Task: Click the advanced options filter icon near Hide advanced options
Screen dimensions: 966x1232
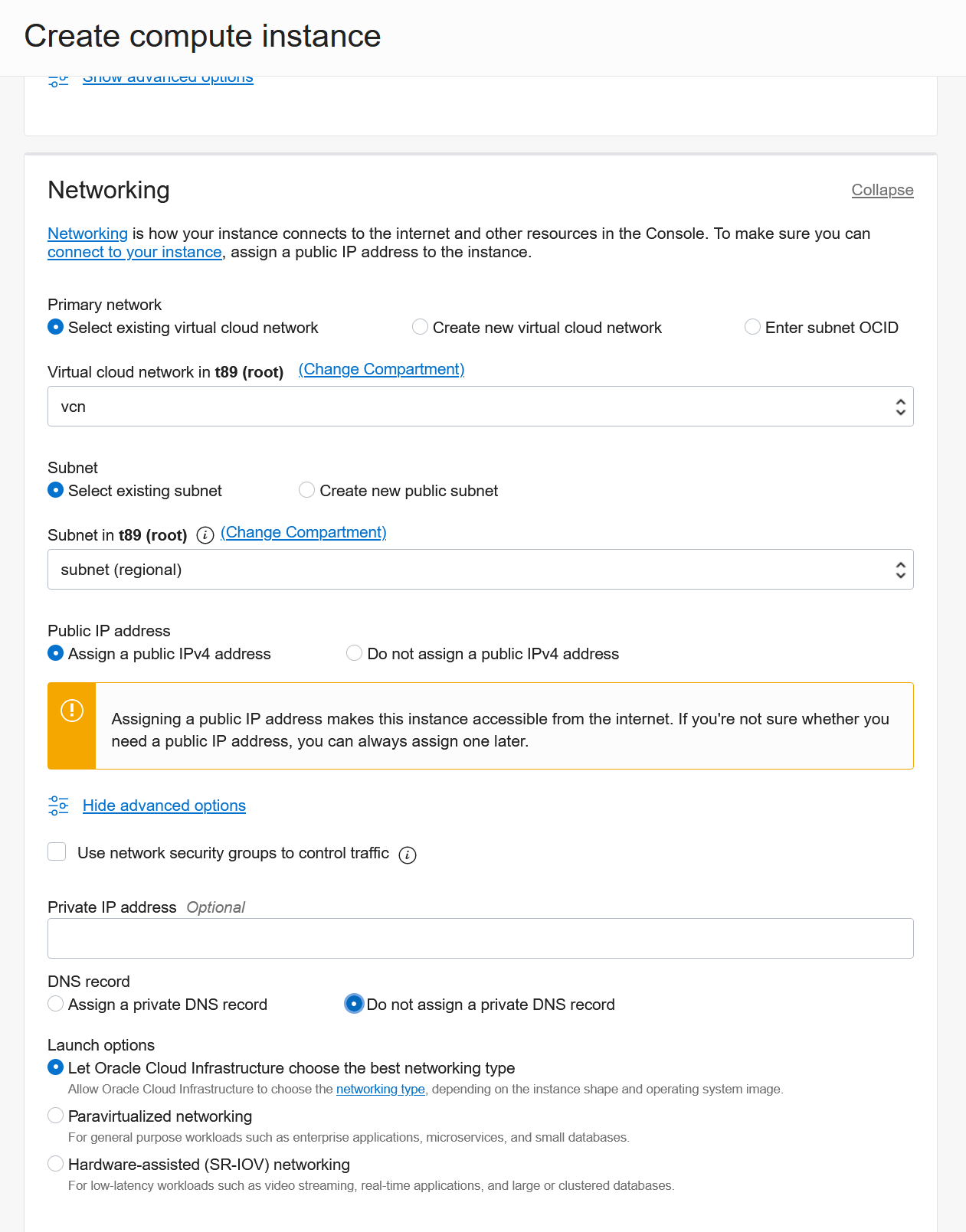Action: 59,805
